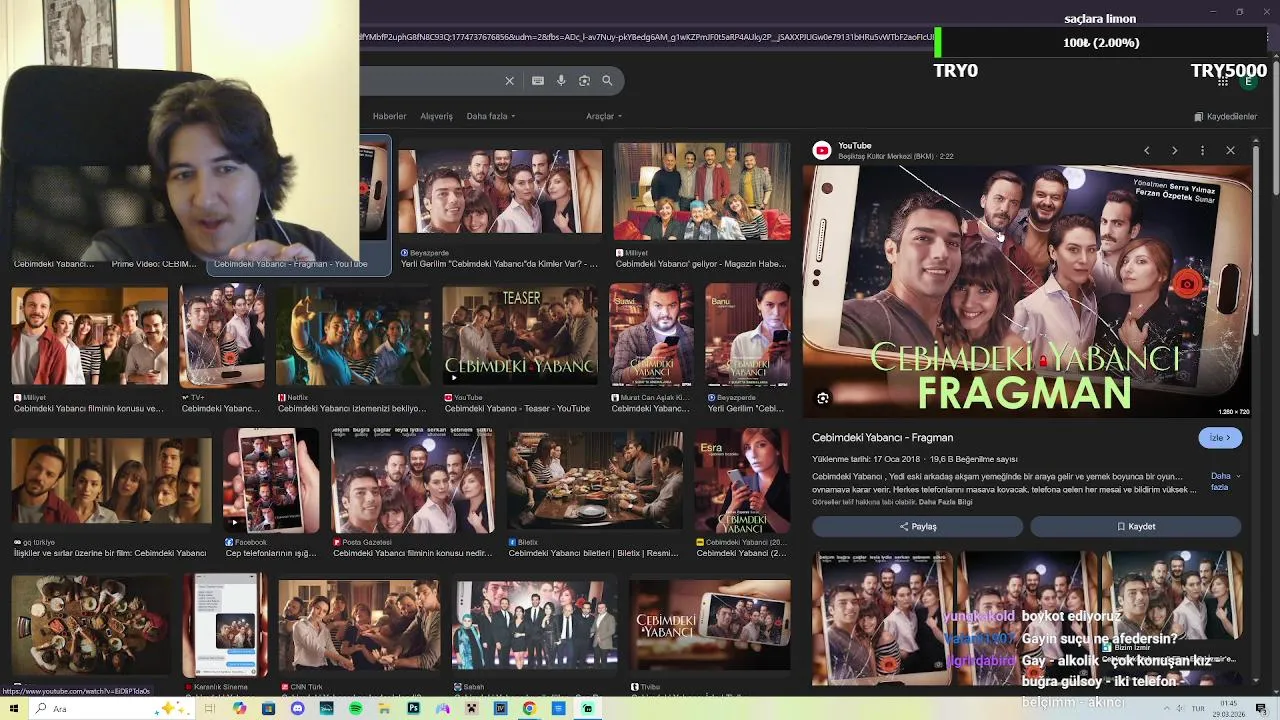Click the TUR keyboard language indicator

[x=1198, y=708]
